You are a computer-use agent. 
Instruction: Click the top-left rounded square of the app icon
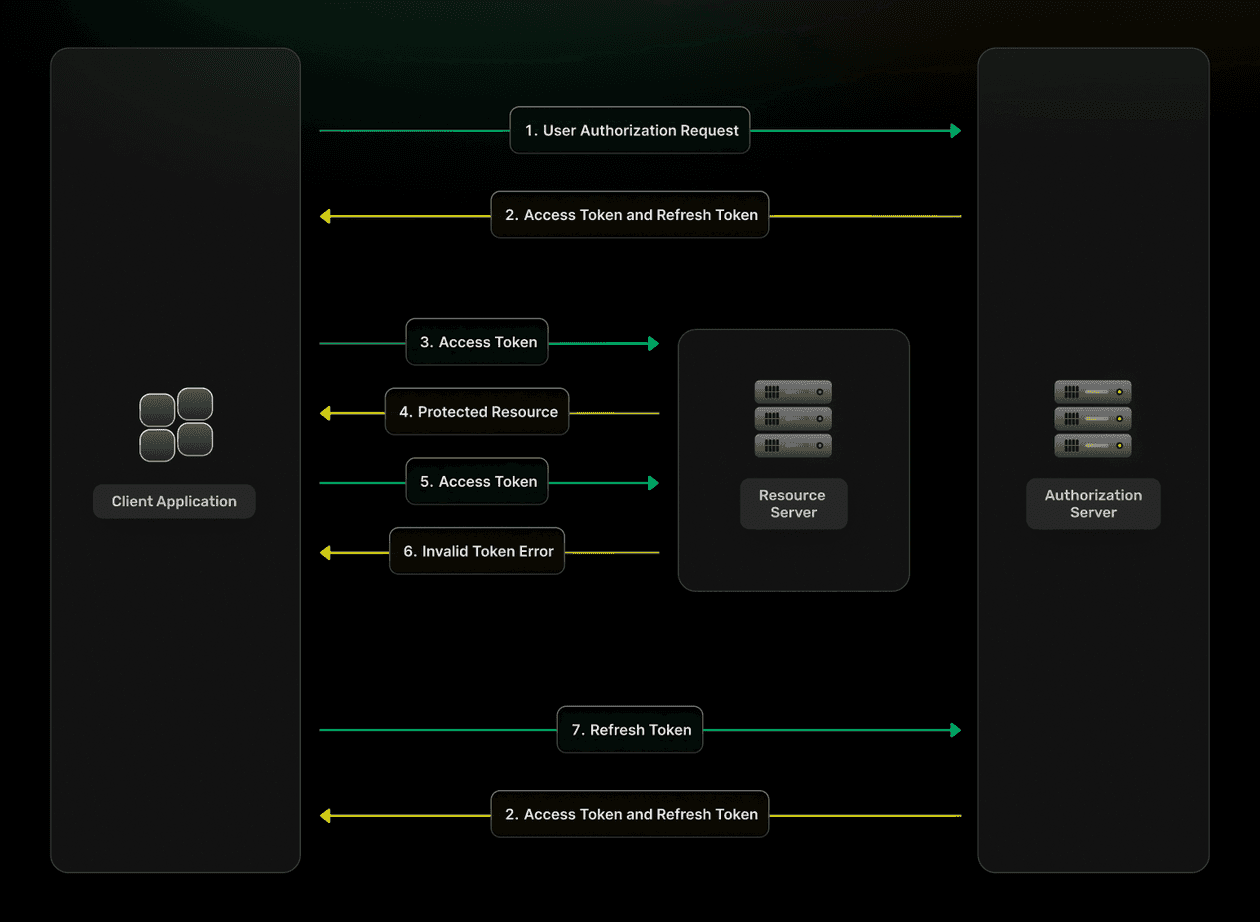pyautogui.click(x=158, y=407)
